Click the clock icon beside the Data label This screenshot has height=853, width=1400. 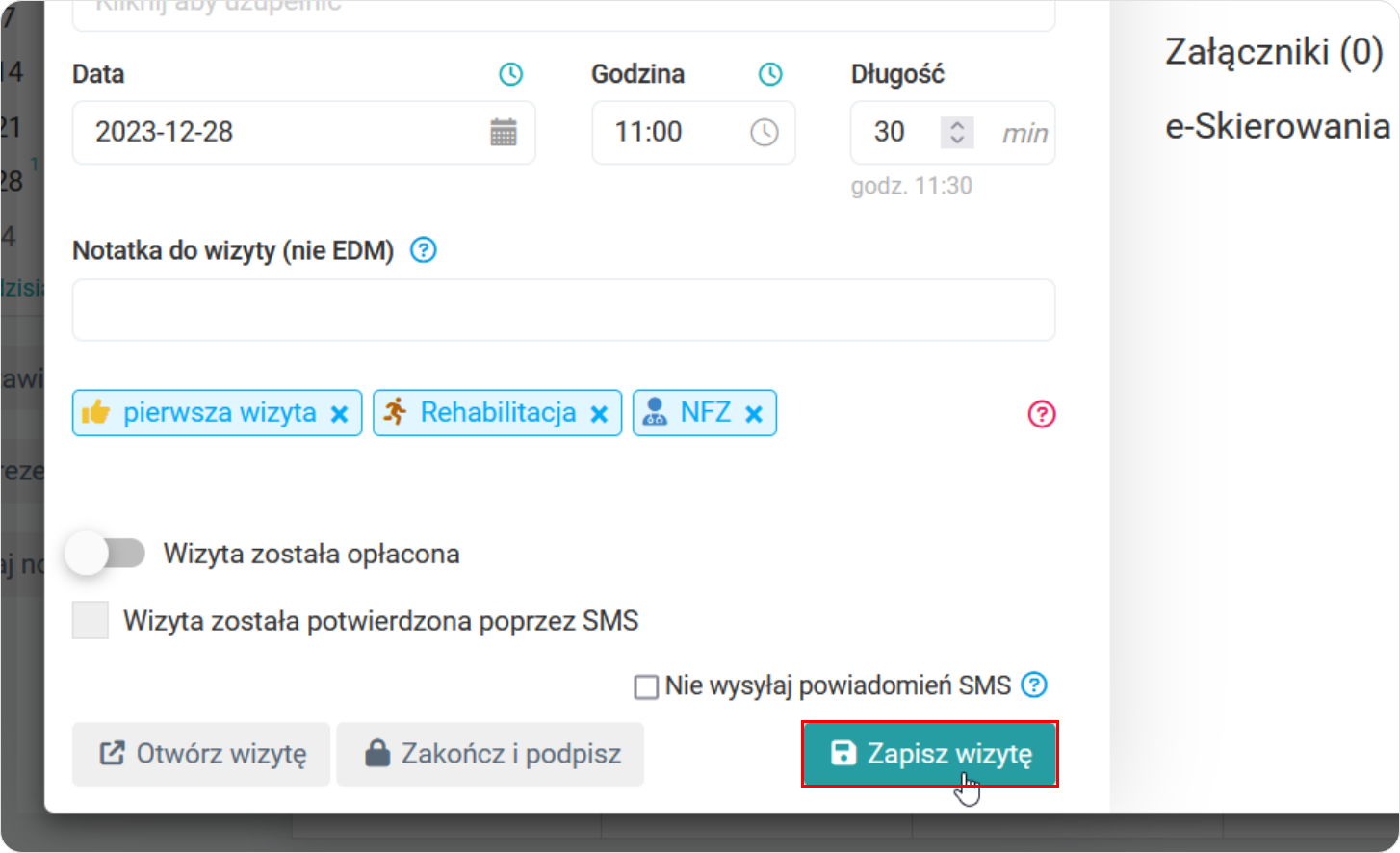coord(510,72)
